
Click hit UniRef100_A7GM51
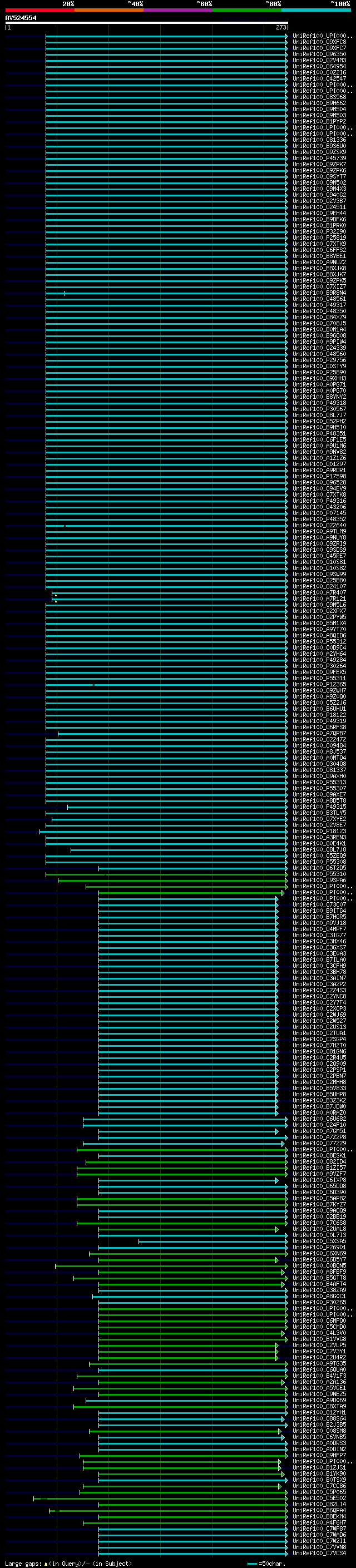pos(319,1131)
